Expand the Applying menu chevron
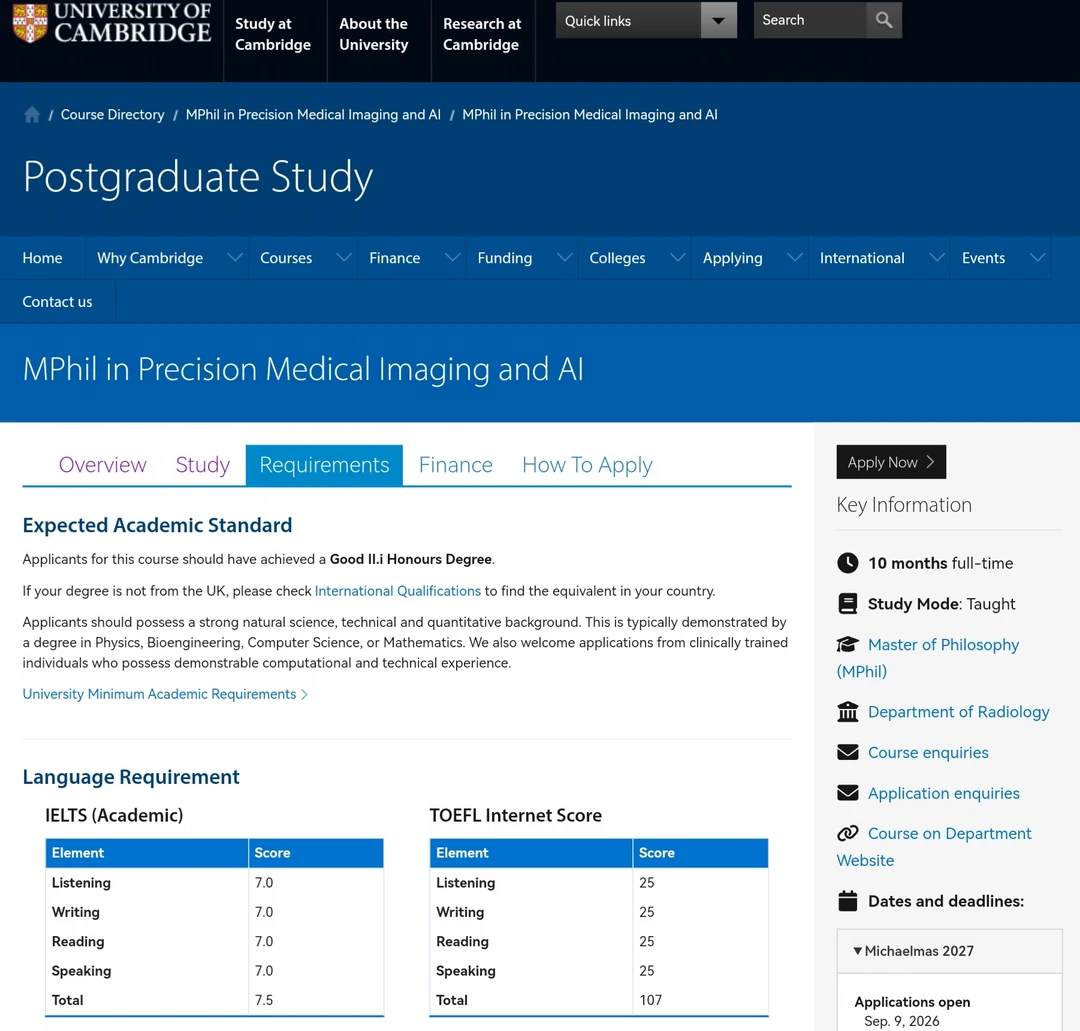The image size is (1080, 1031). [795, 258]
